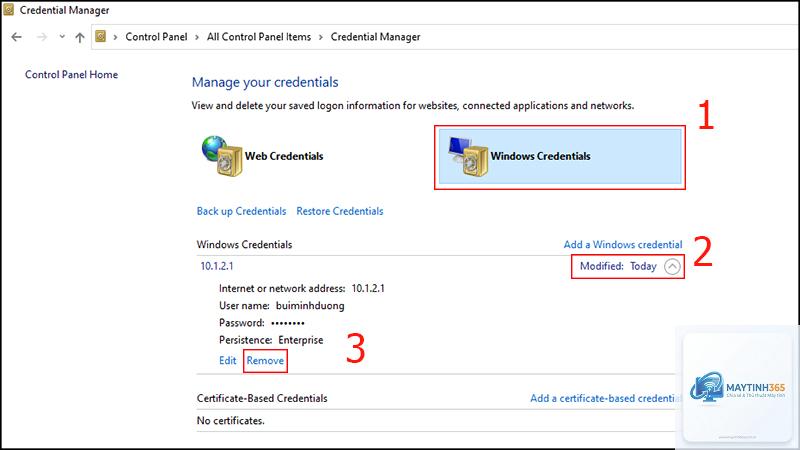The height and width of the screenshot is (450, 800).
Task: Expand chevron after Control Panel breadcrumb
Action: coord(197,37)
